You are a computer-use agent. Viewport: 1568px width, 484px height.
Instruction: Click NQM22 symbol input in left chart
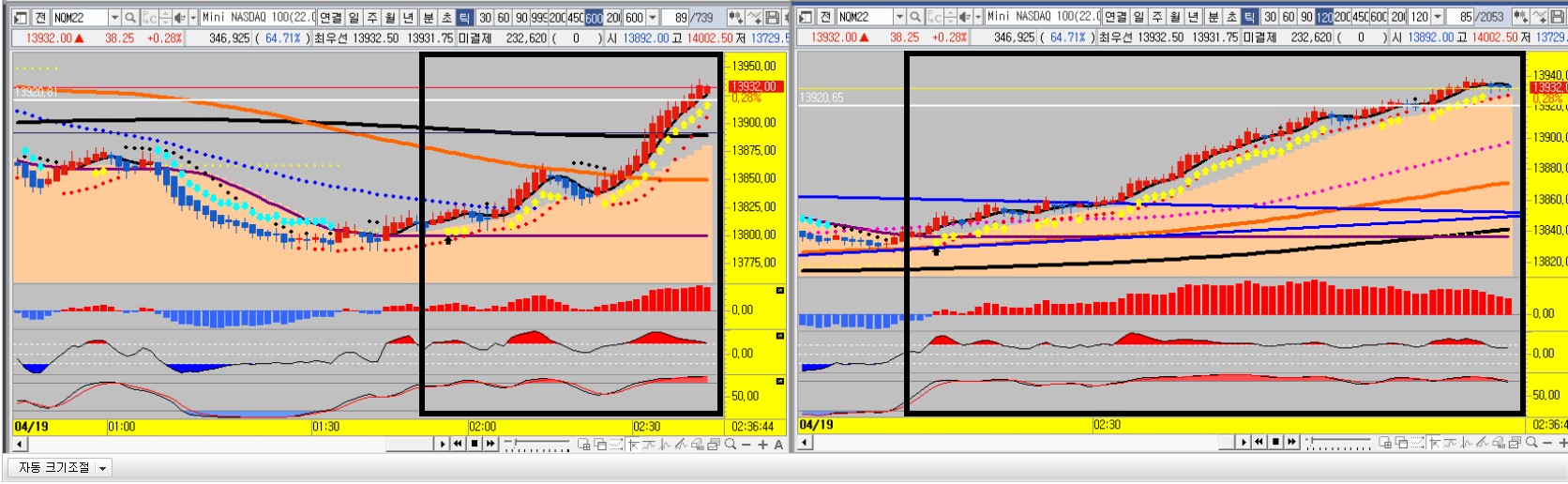tap(81, 18)
